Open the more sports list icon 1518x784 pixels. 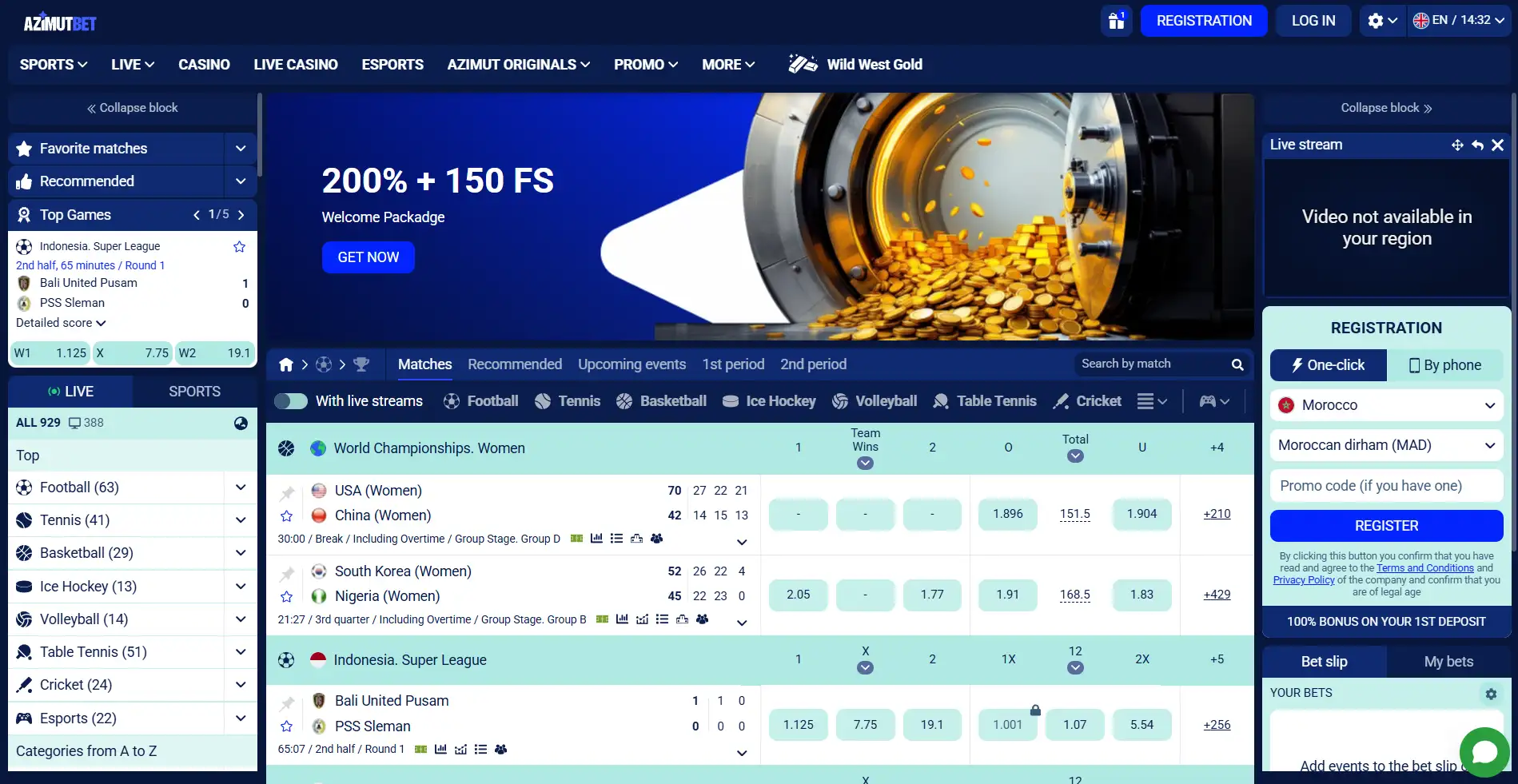coord(1152,401)
